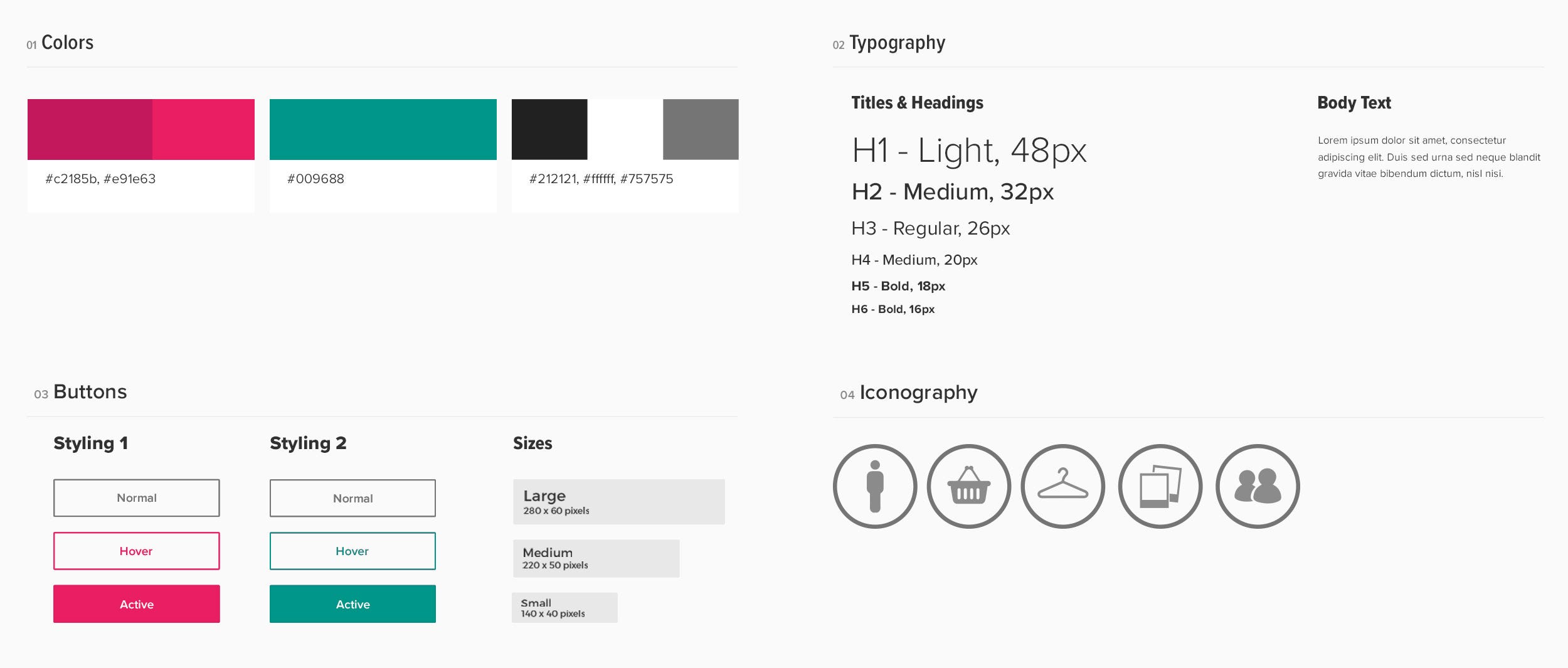Click Styling 2 Normal button
The image size is (1568, 668).
click(x=352, y=498)
